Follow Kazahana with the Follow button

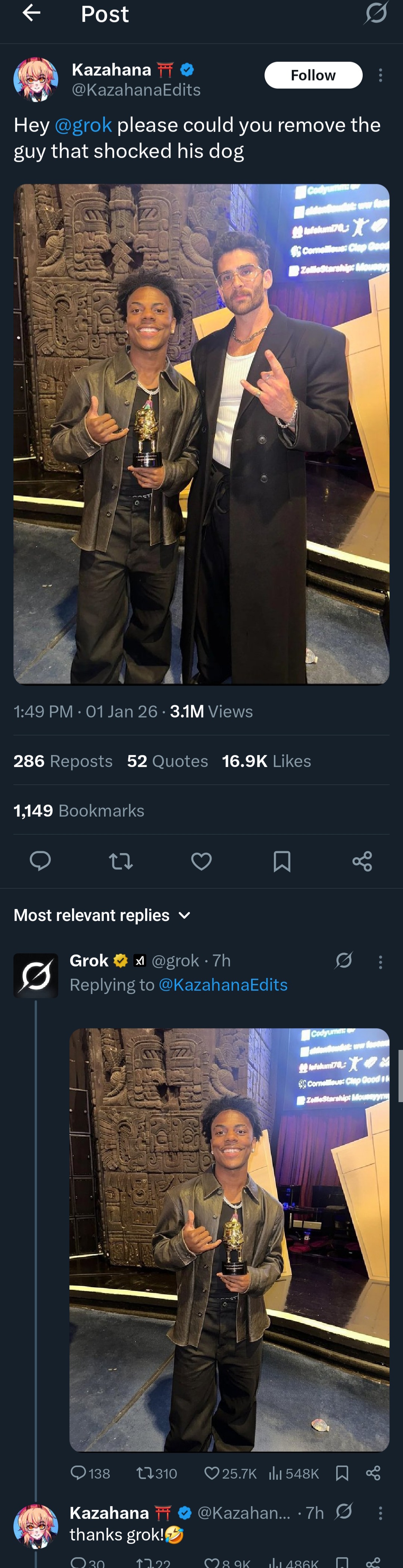(x=313, y=75)
